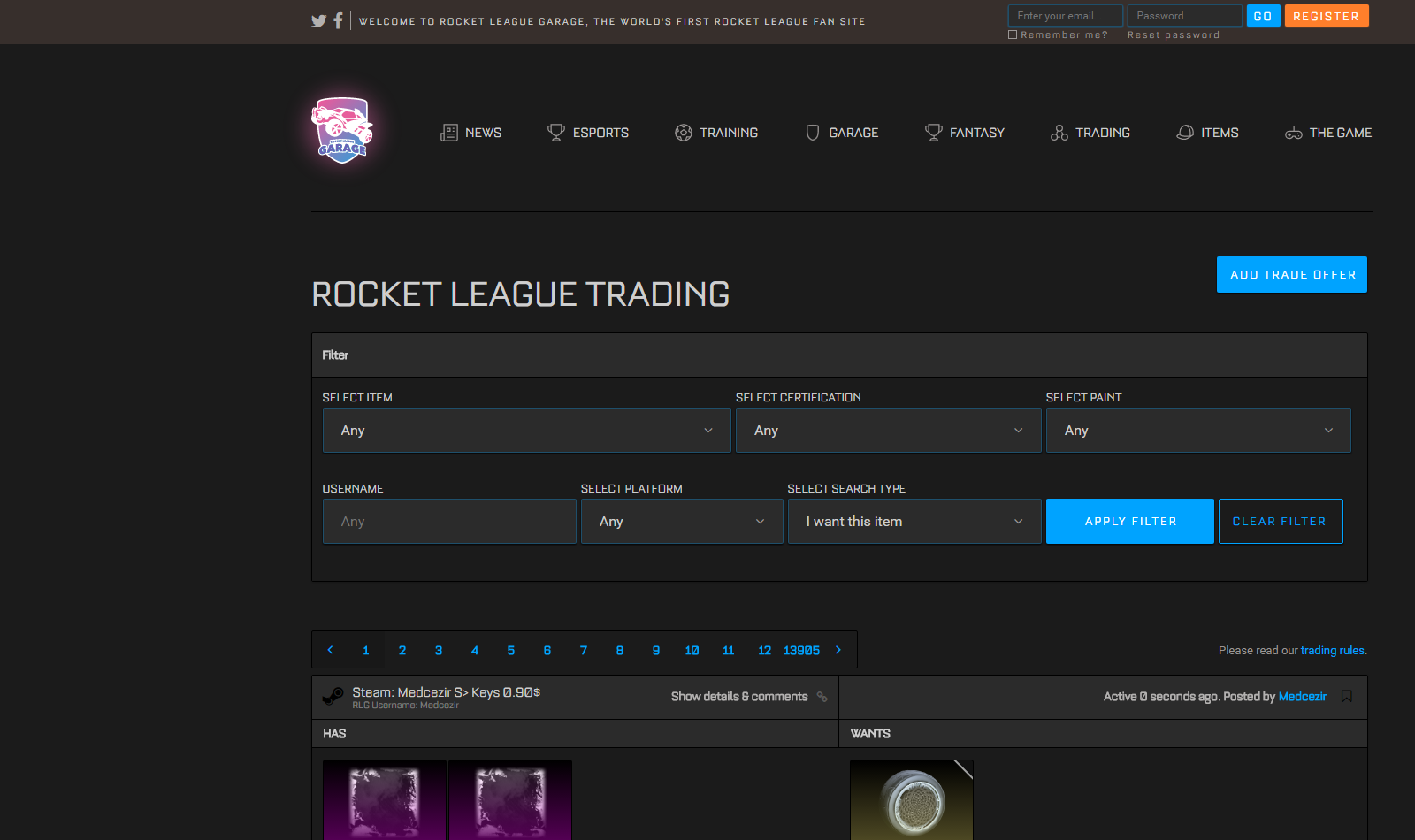Viewport: 1415px width, 840px height.
Task: Open the Facebook icon link
Action: pos(338,20)
